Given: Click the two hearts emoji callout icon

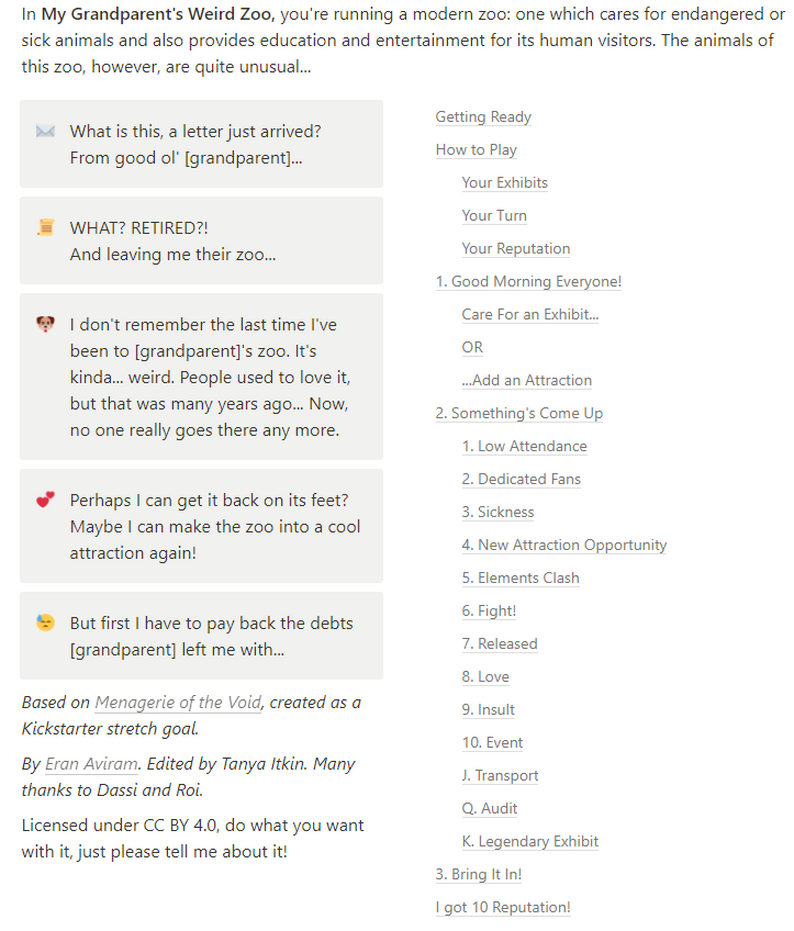Looking at the screenshot, I should click(x=45, y=500).
